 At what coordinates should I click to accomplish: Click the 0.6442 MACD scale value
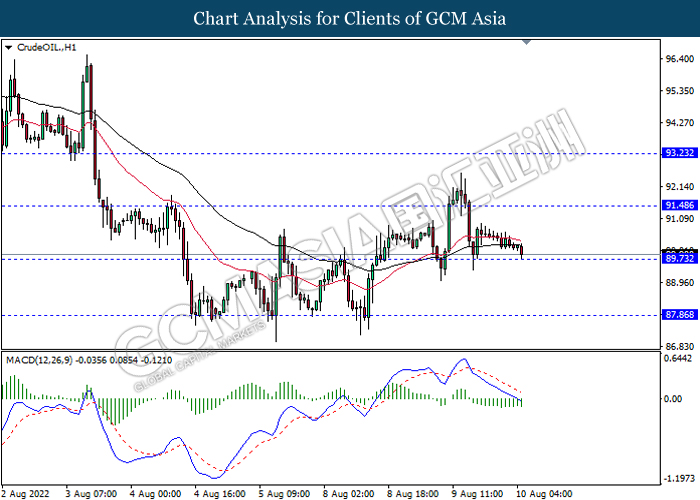pos(679,358)
